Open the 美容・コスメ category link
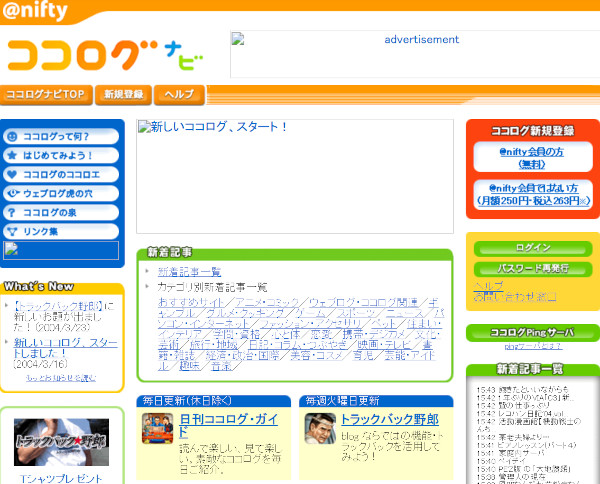This screenshot has width=600, height=484. point(316,355)
